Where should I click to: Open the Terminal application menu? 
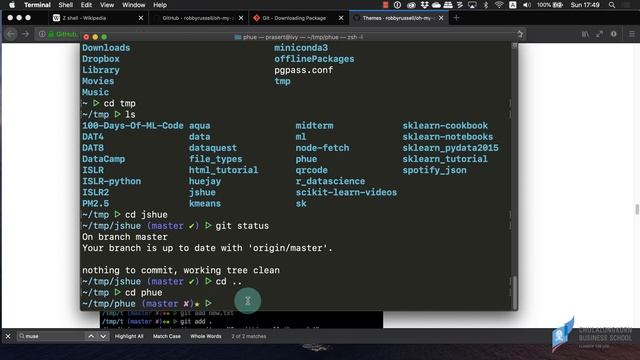(x=37, y=5)
